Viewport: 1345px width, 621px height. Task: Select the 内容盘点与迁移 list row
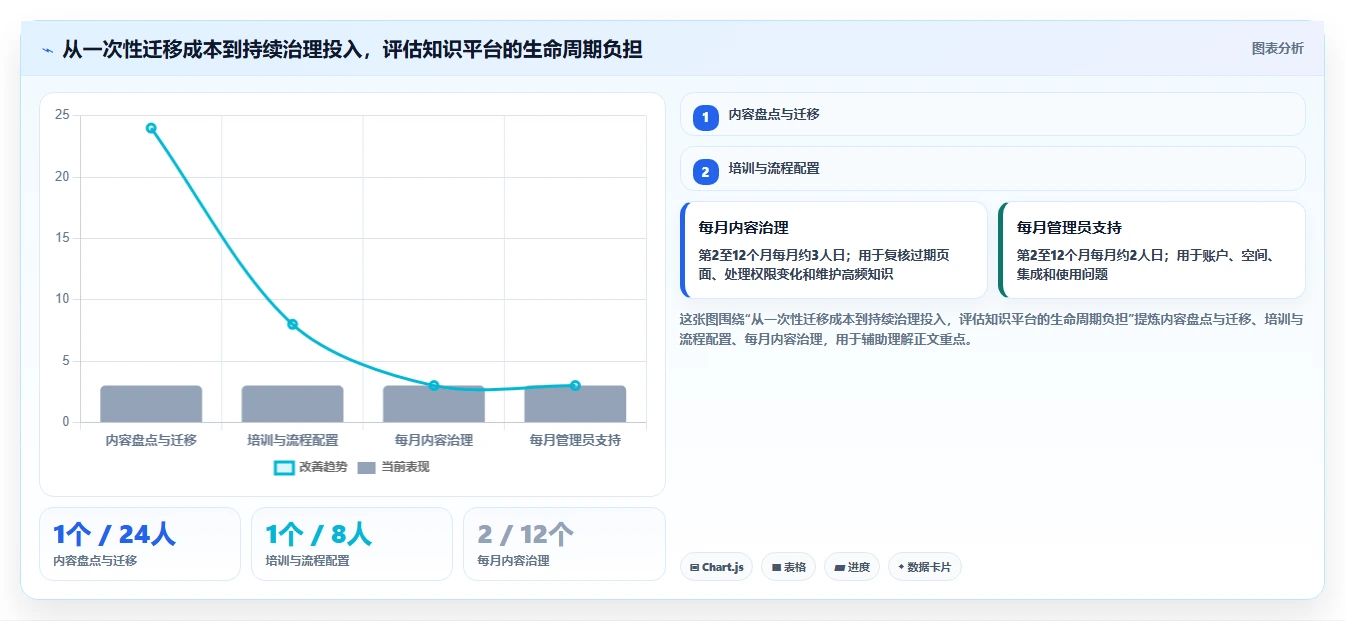992,114
